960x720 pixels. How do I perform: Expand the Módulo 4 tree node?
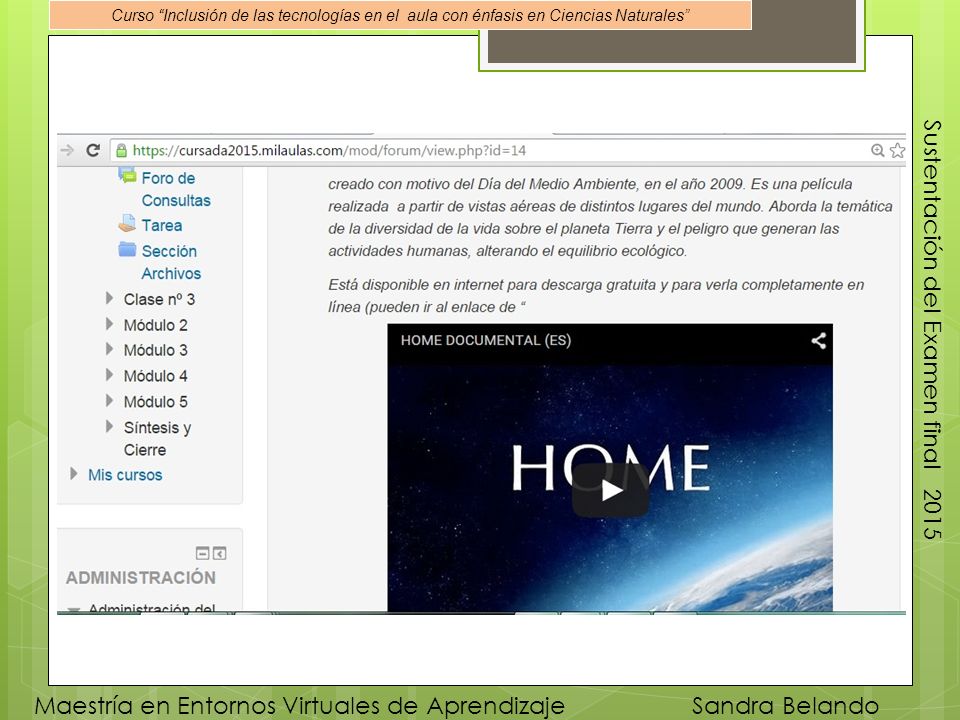coord(109,375)
